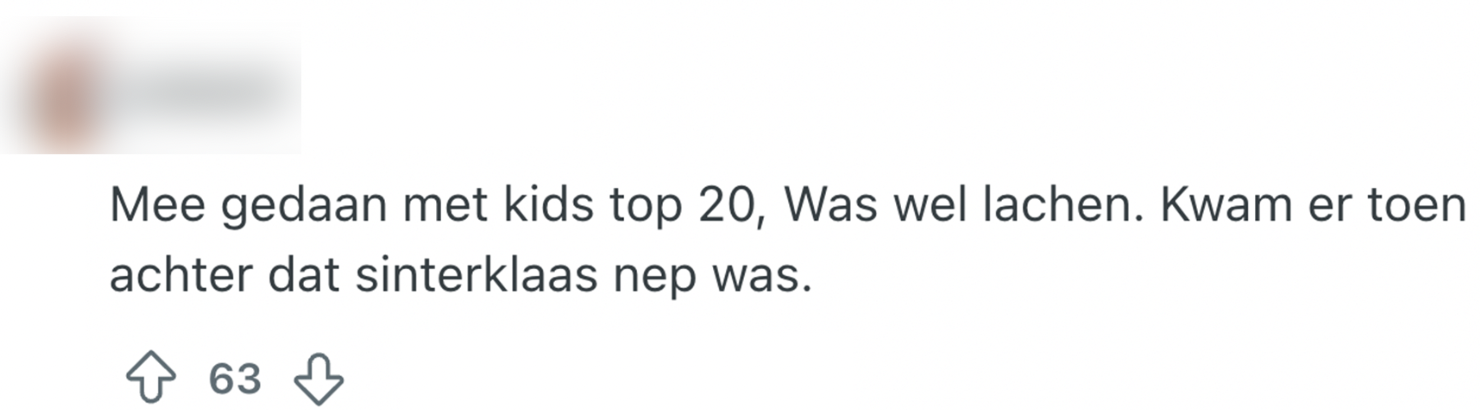Viewport: 1480px width, 410px height.
Task: Click the word "toen" ending the first line
Action: [1423, 207]
